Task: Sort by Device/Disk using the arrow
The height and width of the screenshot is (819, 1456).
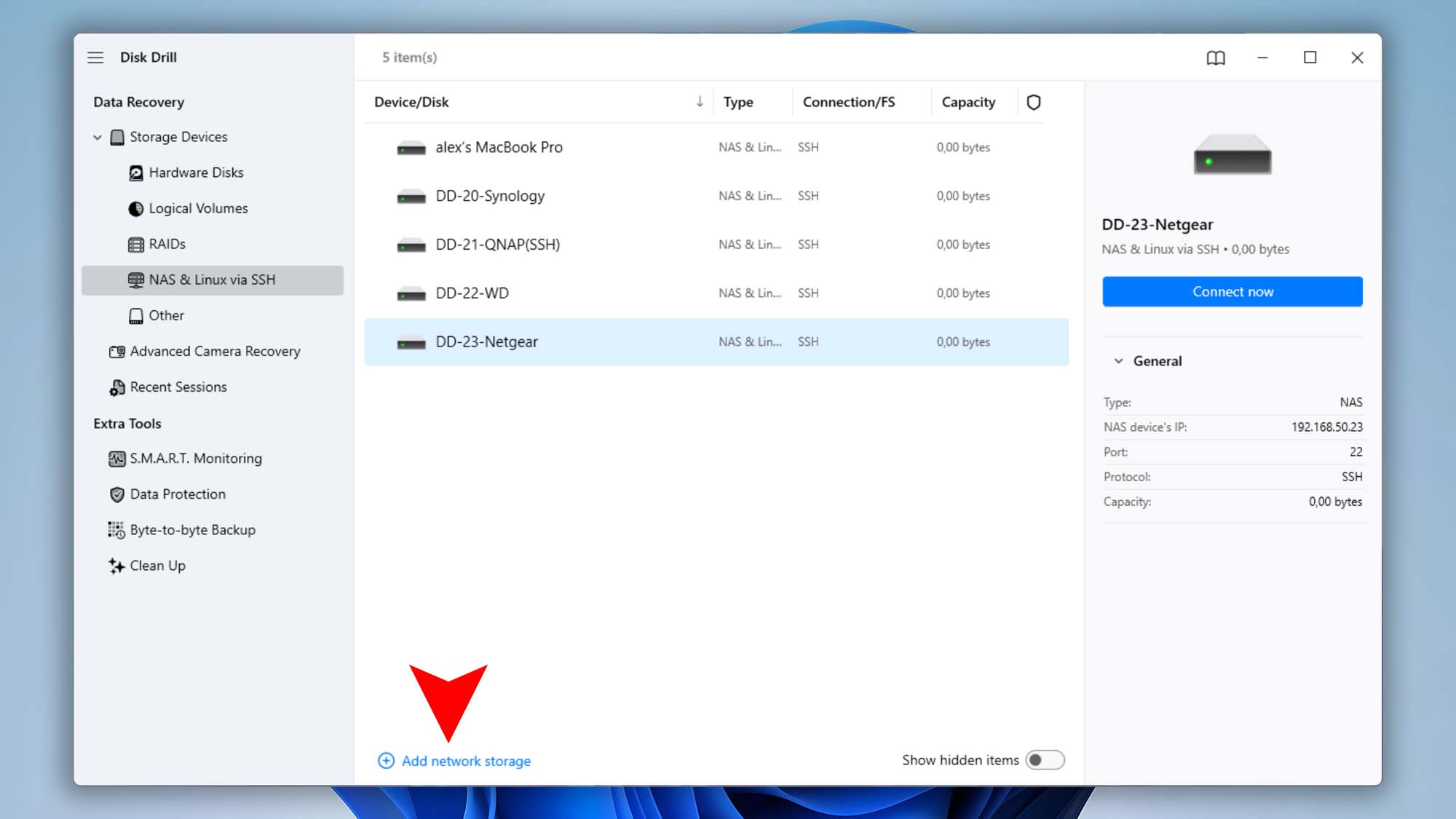Action: tap(700, 102)
